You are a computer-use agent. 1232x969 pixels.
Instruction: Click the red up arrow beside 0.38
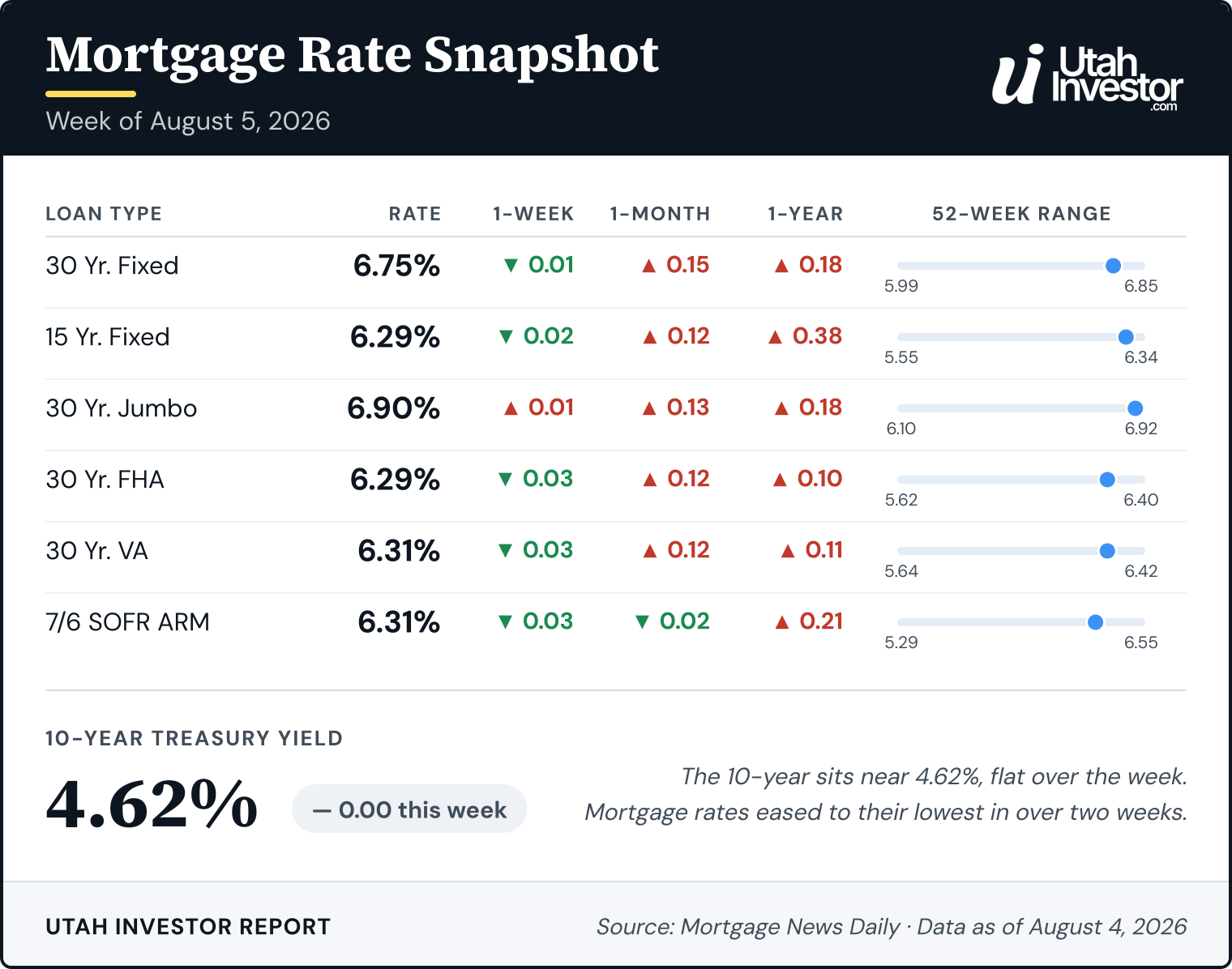(775, 336)
